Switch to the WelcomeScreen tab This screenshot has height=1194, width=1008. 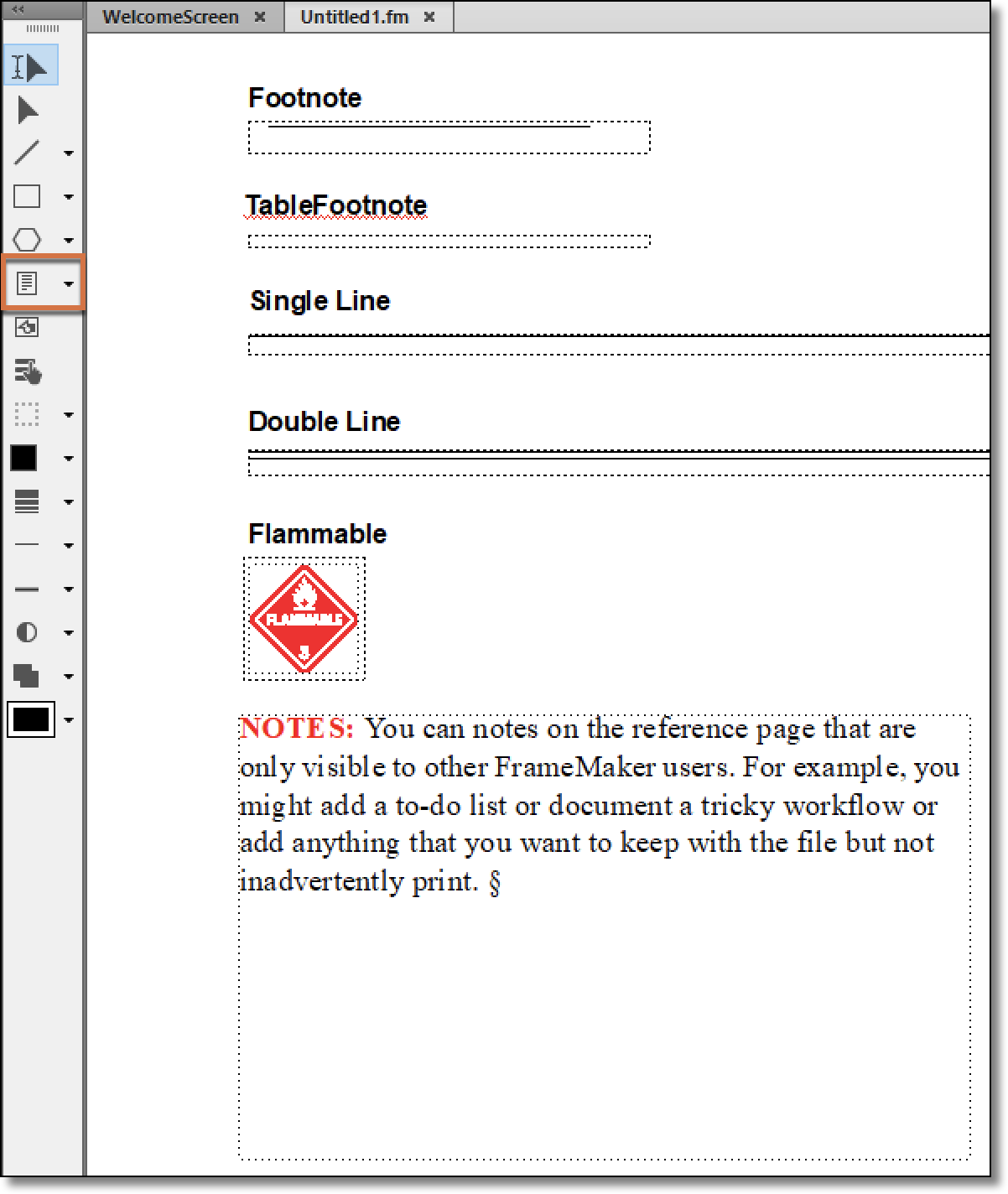pos(171,16)
